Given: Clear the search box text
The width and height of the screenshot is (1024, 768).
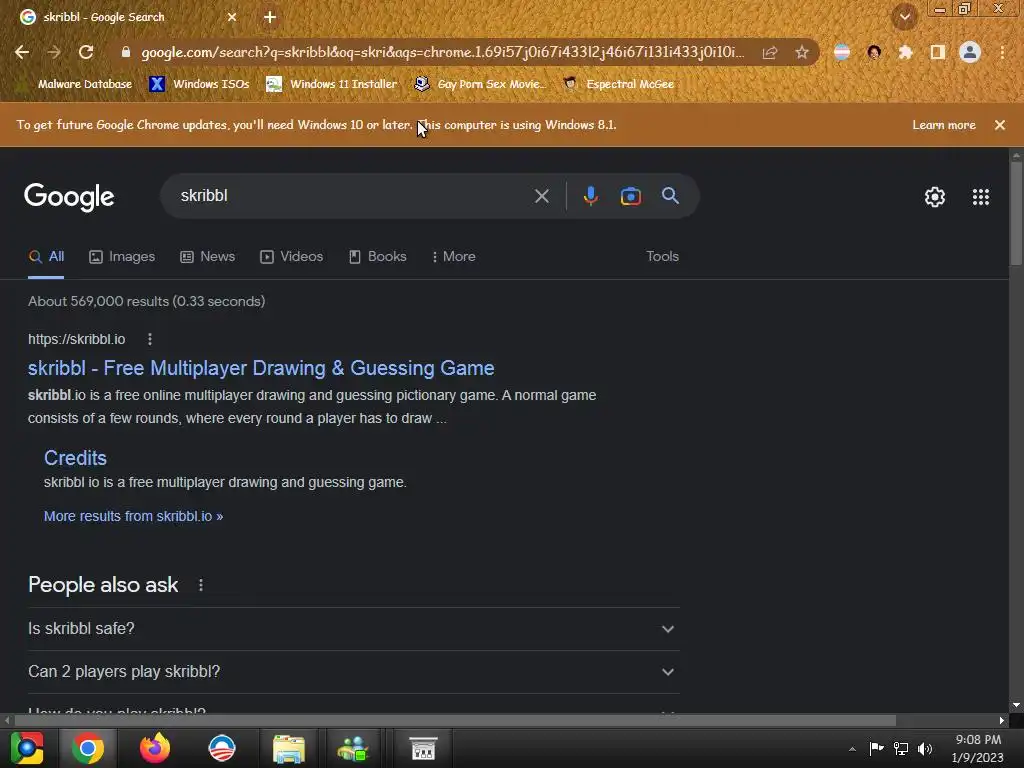Looking at the screenshot, I should [x=541, y=196].
